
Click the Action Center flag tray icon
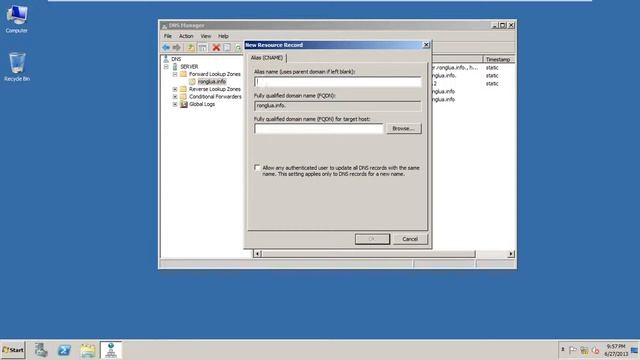(573, 350)
